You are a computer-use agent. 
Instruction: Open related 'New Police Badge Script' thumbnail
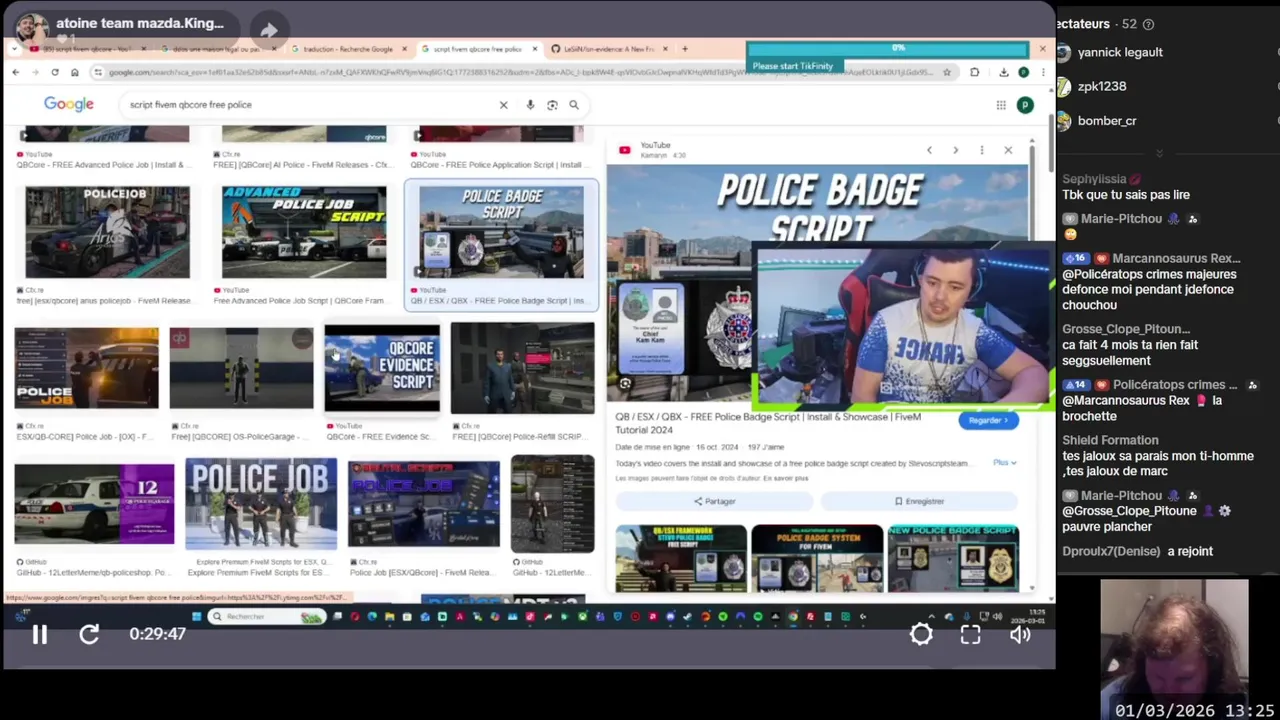coord(953,558)
